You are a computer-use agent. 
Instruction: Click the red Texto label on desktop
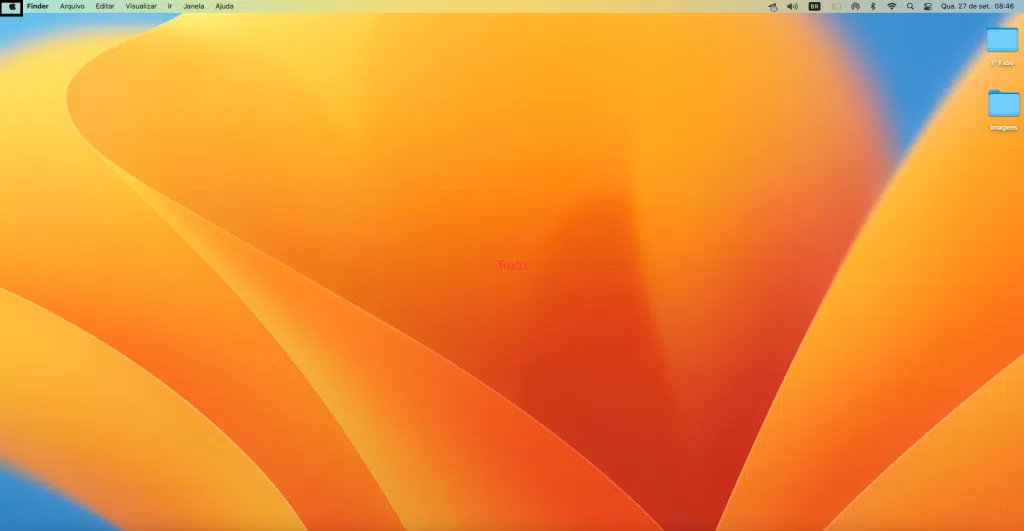click(x=512, y=265)
